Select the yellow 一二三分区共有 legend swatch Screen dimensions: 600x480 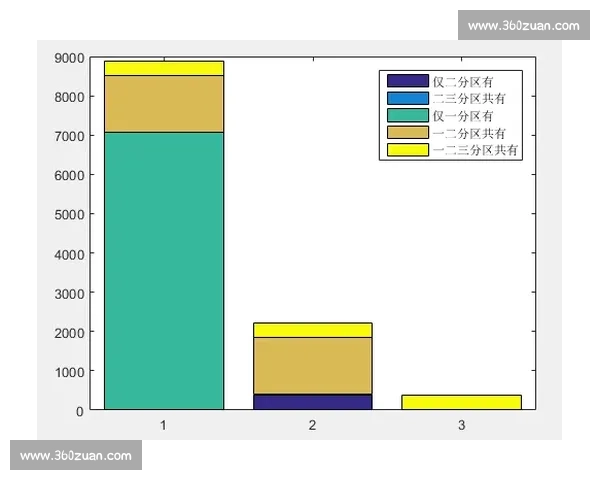pyautogui.click(x=405, y=149)
